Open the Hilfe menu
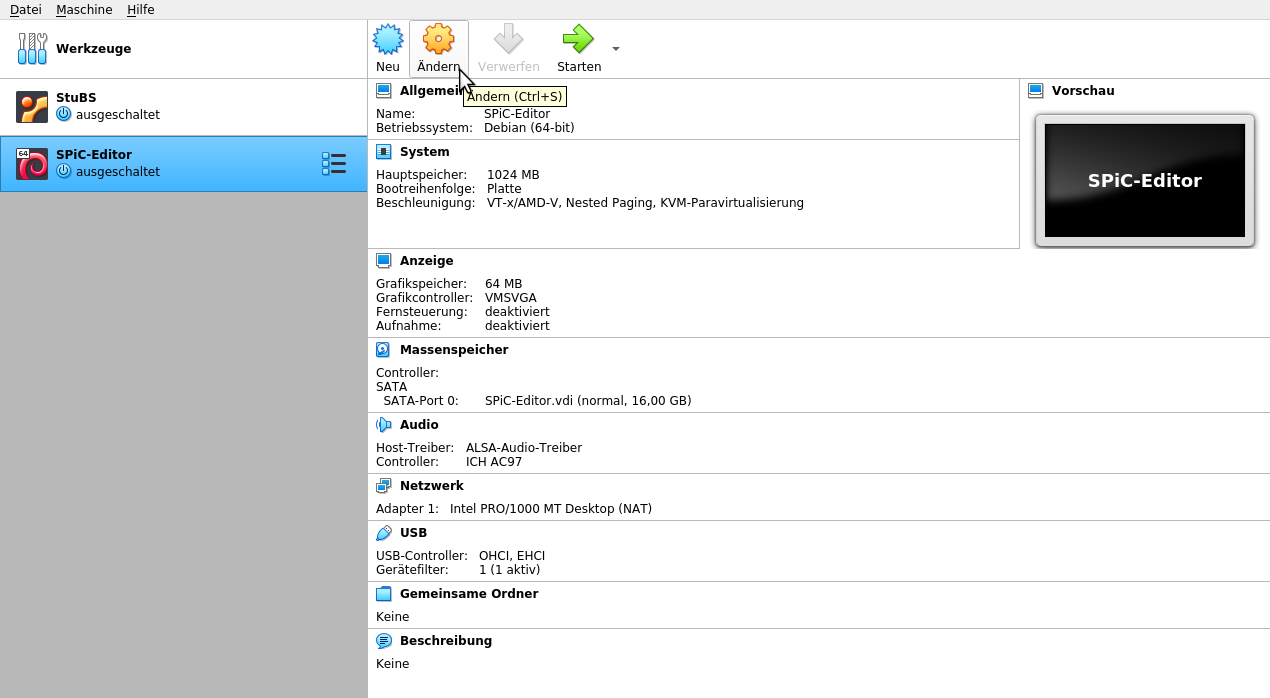Viewport: 1270px width, 698px height. (141, 9)
